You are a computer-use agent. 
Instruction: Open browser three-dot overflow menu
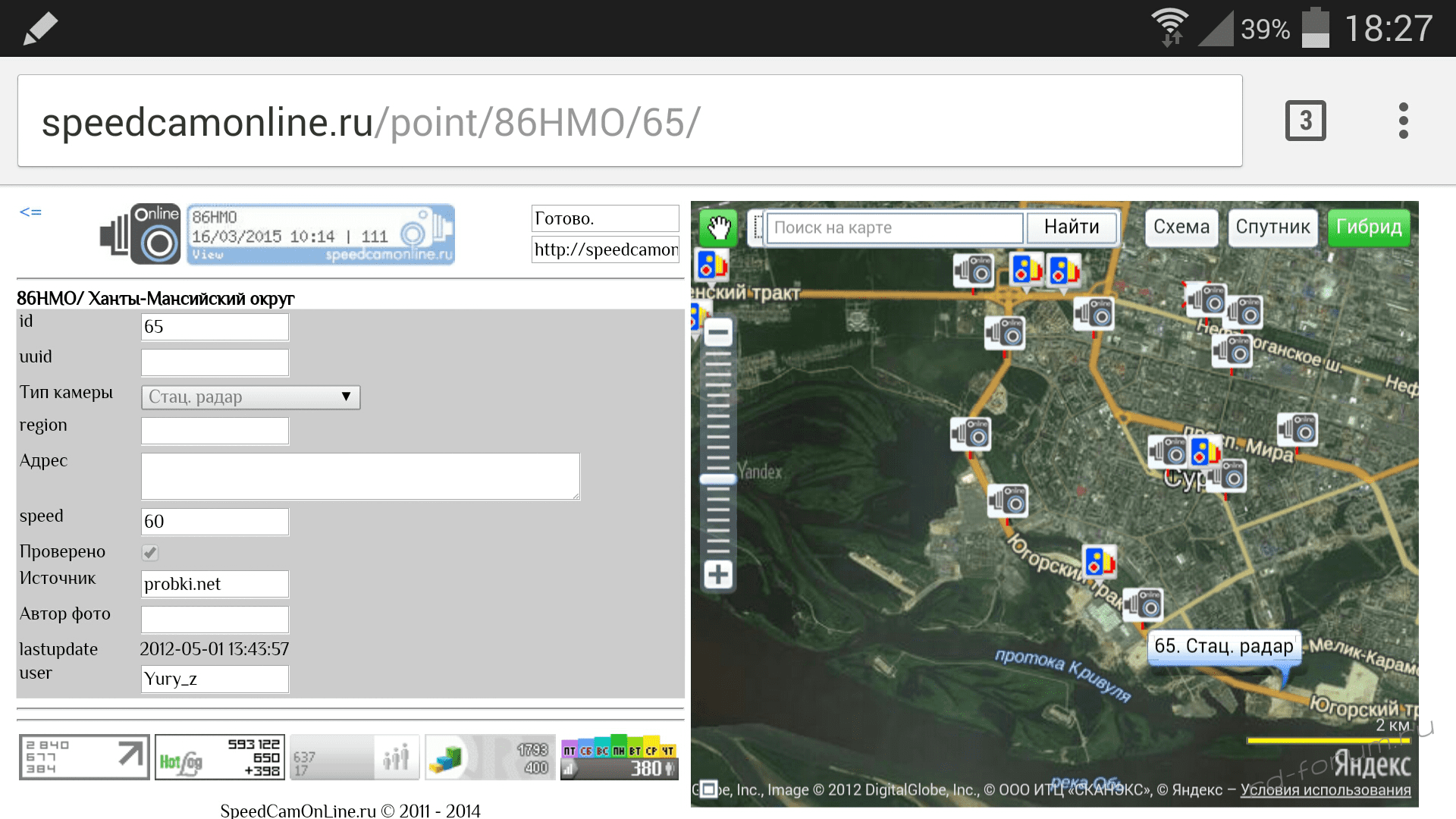pos(1403,121)
